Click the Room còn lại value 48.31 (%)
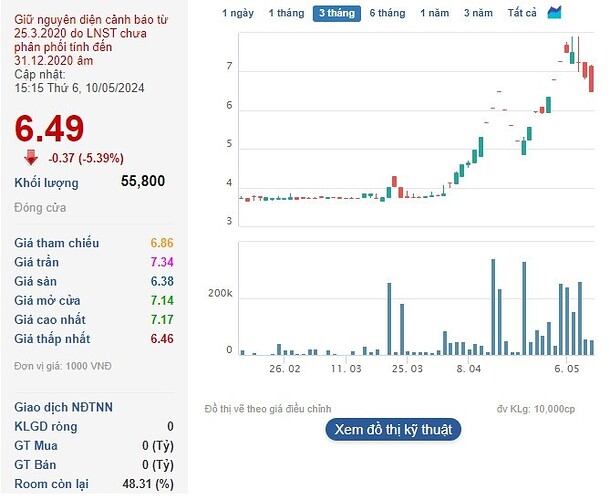Viewport: 610px width, 500px height. [x=148, y=484]
